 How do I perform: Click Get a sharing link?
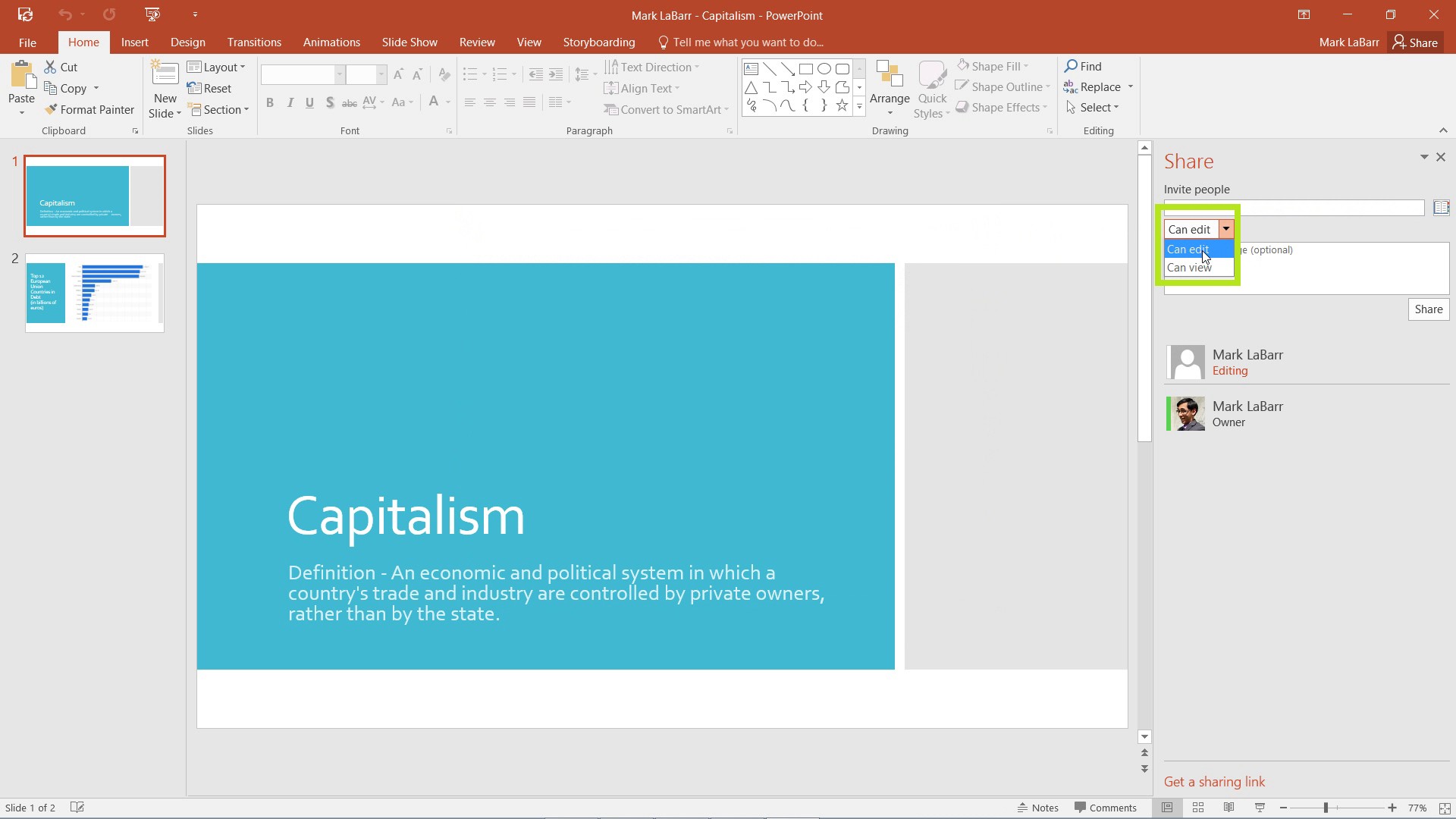[1215, 782]
